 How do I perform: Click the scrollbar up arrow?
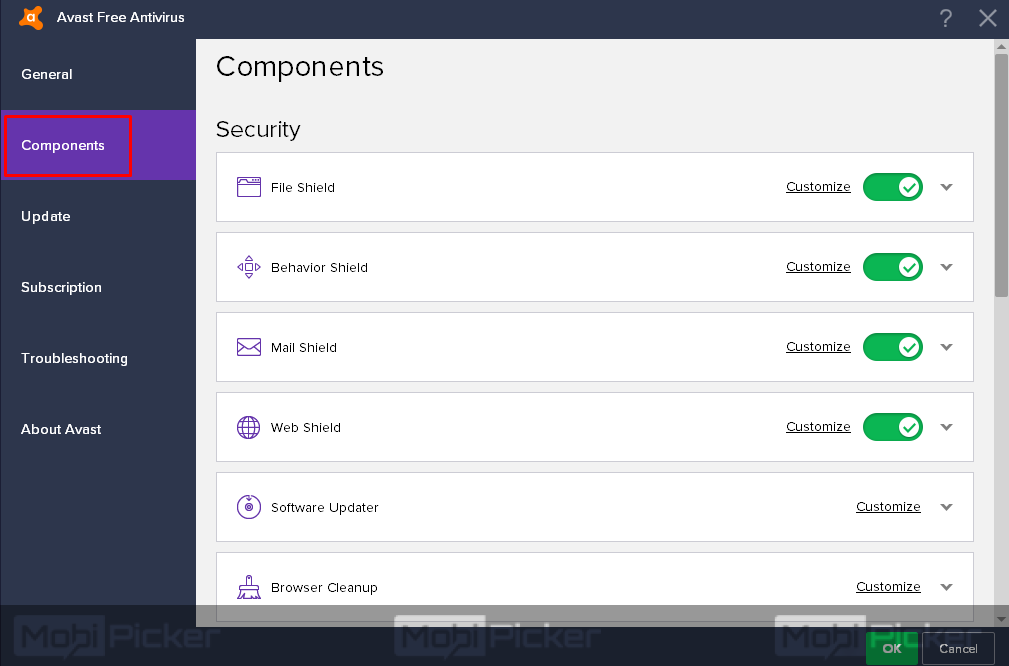point(1001,46)
